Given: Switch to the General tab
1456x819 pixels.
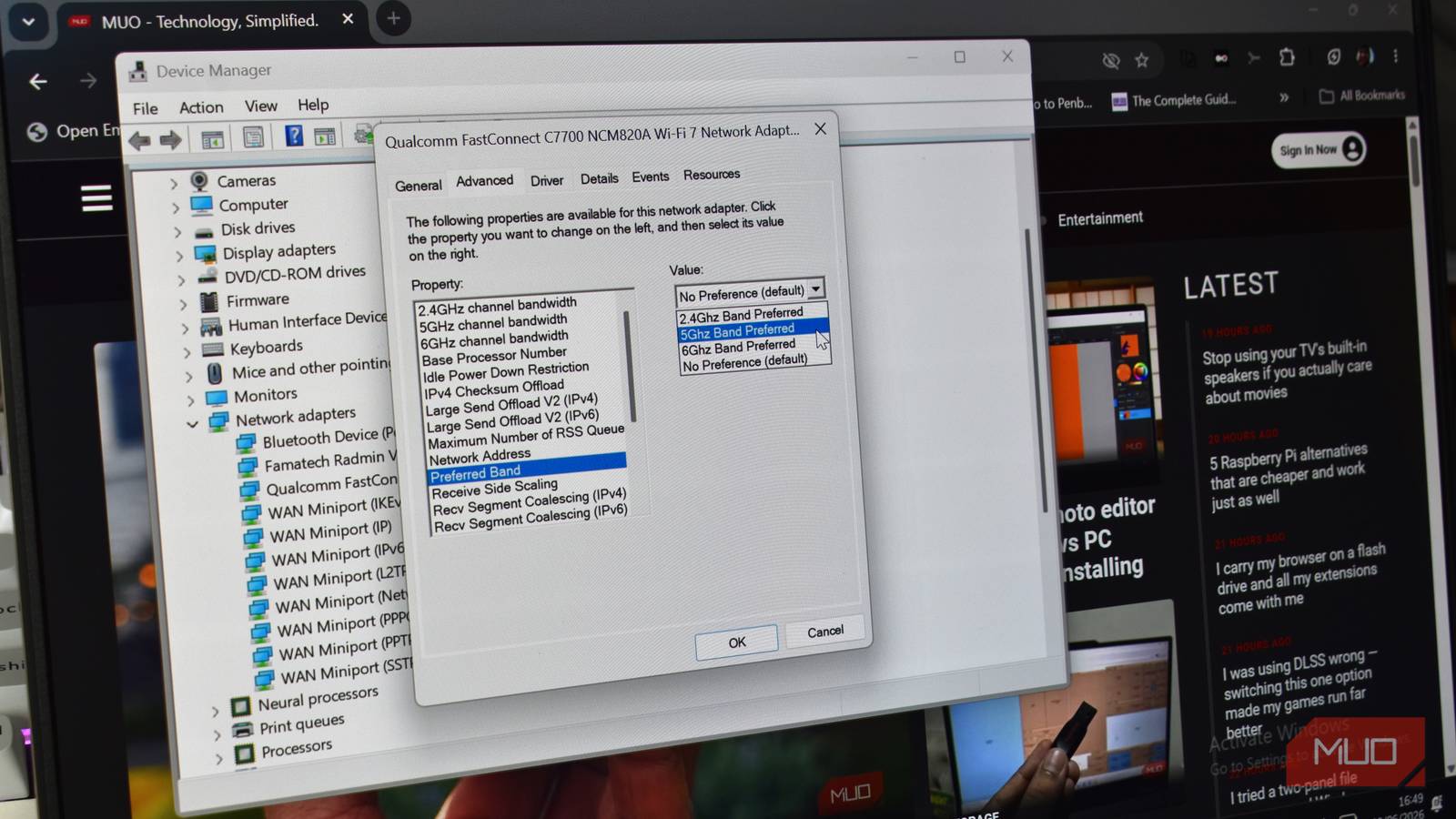Looking at the screenshot, I should tap(419, 186).
